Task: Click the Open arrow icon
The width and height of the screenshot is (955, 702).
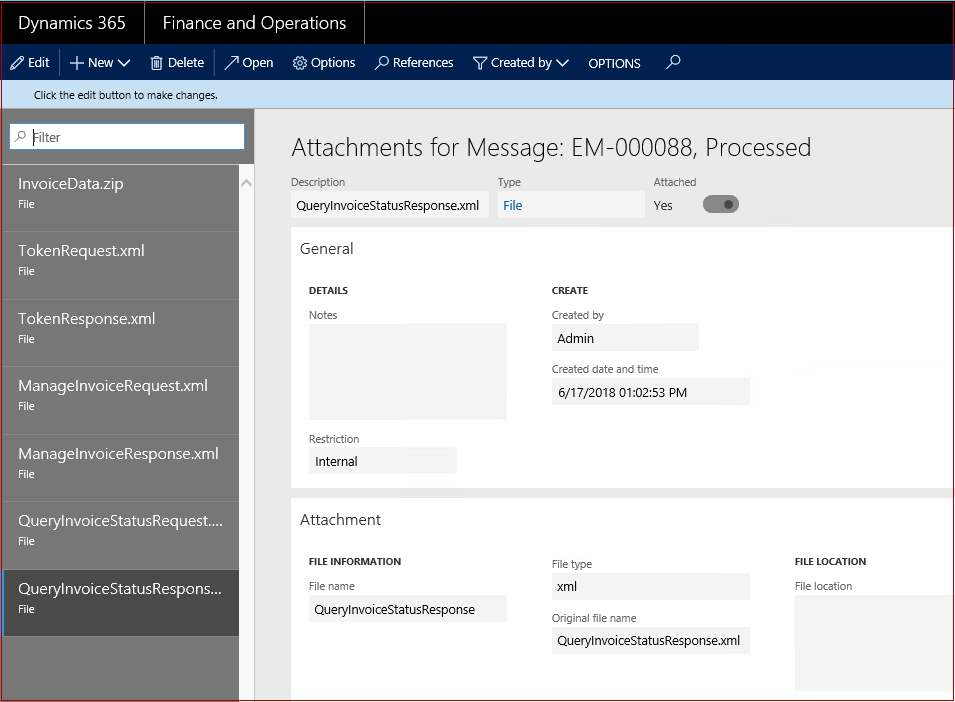Action: (231, 63)
